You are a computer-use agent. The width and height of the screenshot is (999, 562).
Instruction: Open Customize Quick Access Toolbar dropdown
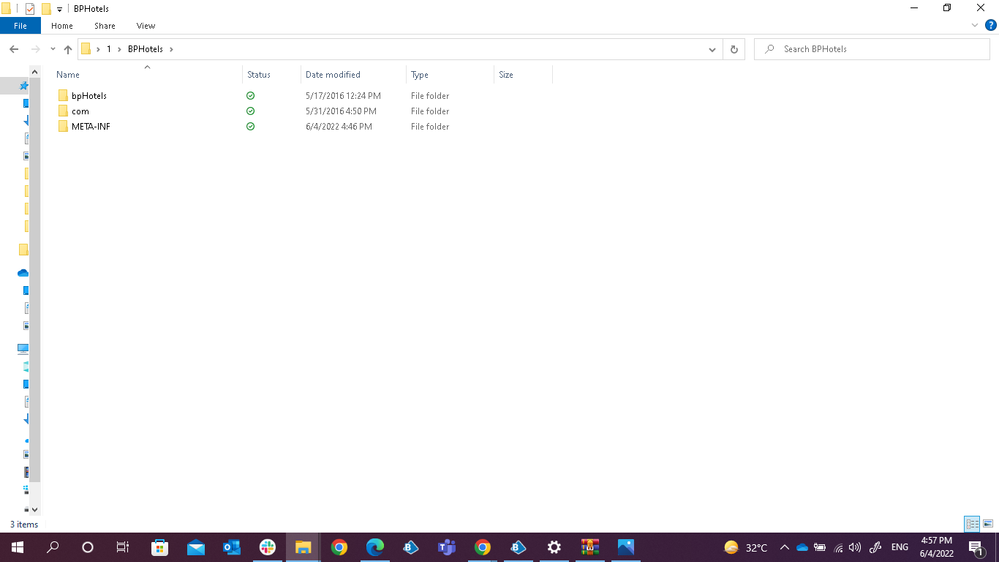point(60,9)
